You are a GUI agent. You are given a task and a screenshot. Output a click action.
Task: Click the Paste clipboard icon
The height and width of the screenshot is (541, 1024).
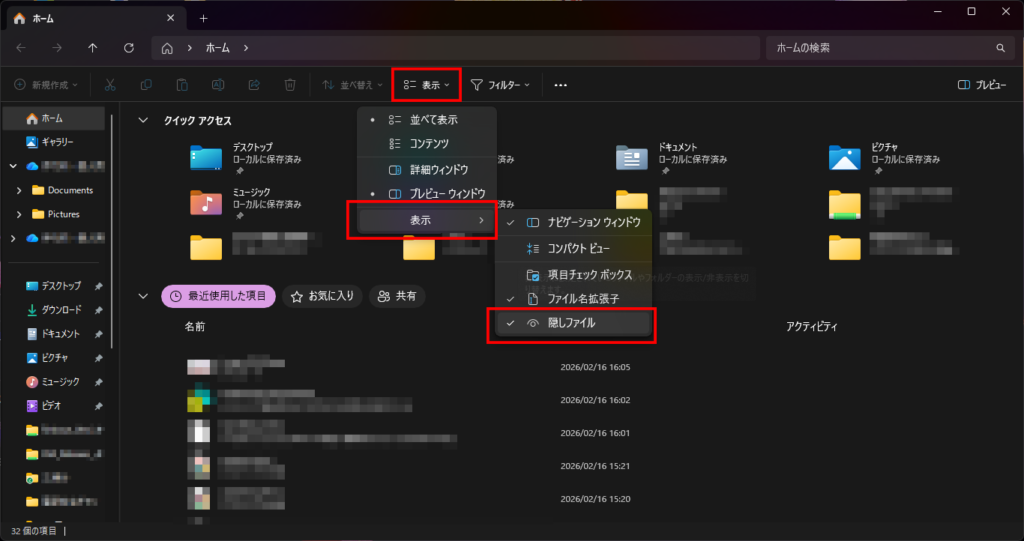point(182,85)
